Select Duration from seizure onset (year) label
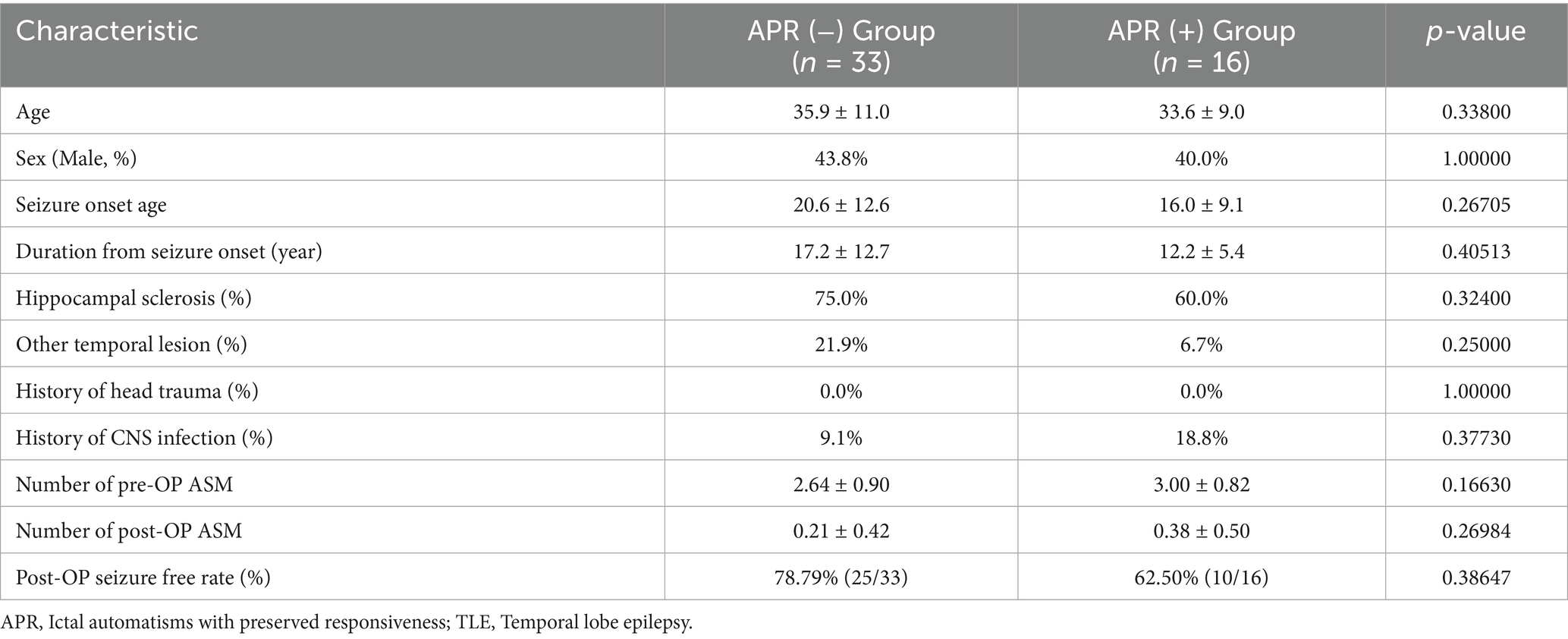The height and width of the screenshot is (639, 1568). pos(168,251)
